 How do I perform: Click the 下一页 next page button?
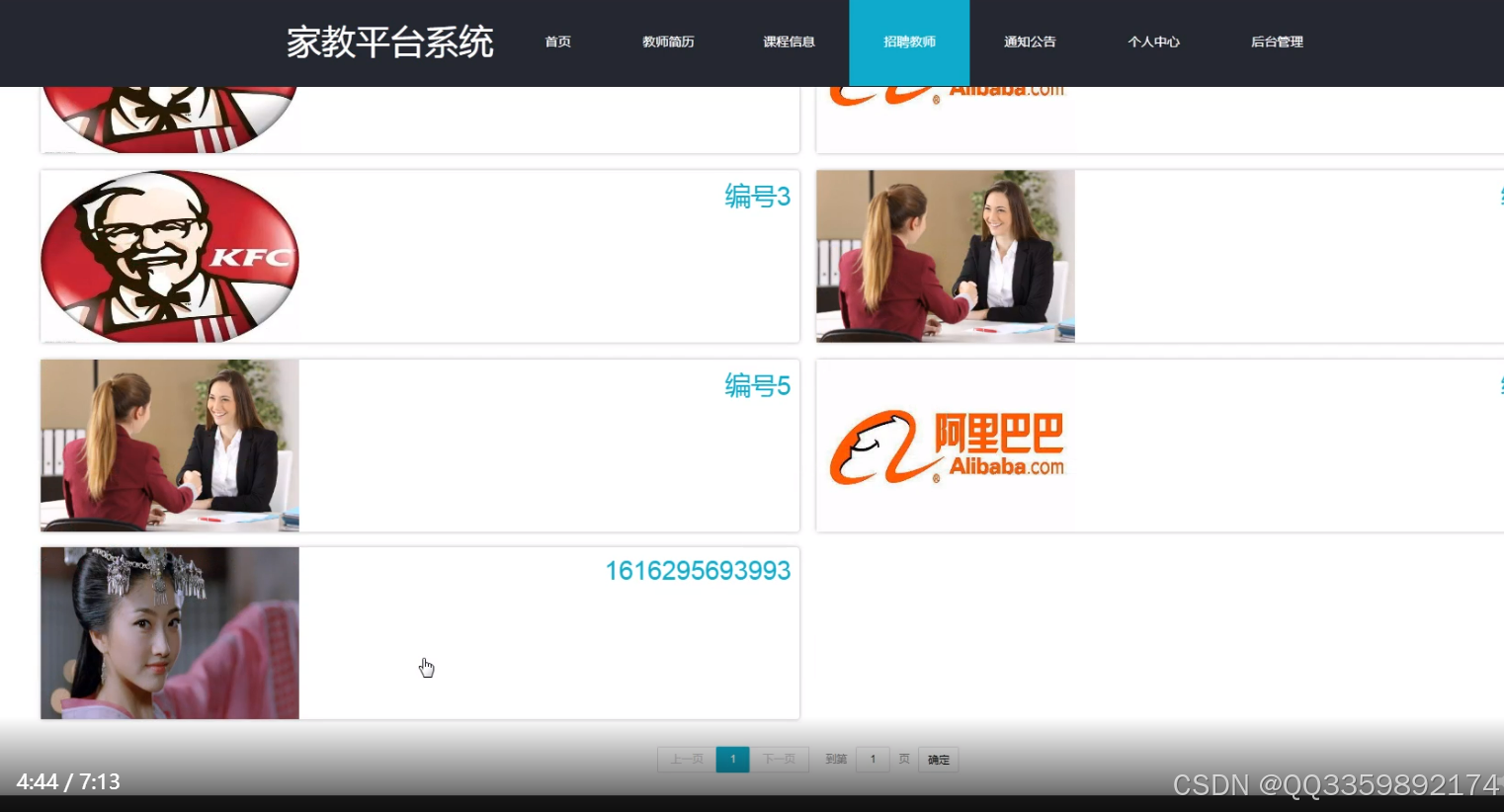click(779, 760)
